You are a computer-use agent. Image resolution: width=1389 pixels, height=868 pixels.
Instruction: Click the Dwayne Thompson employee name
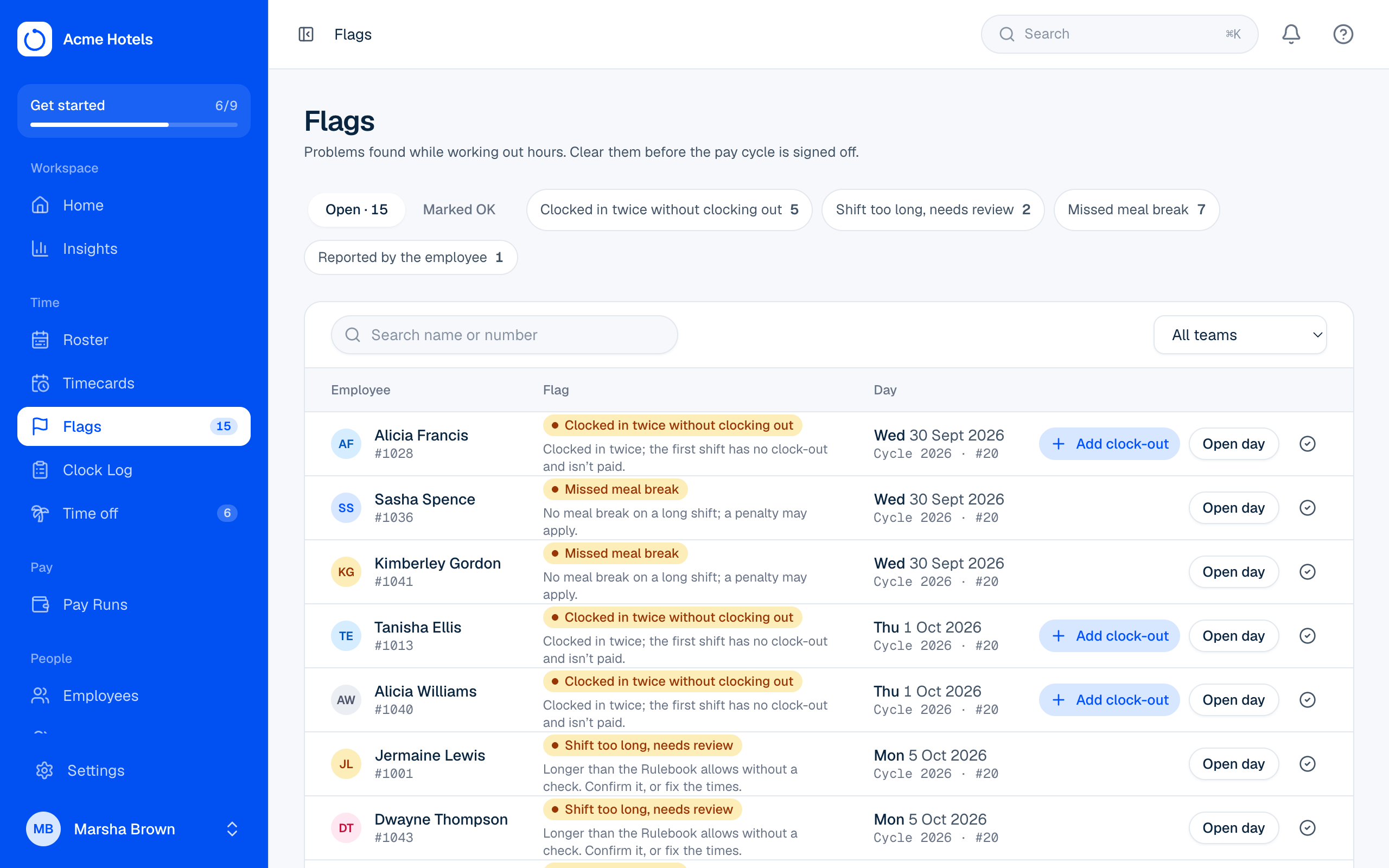(x=441, y=819)
